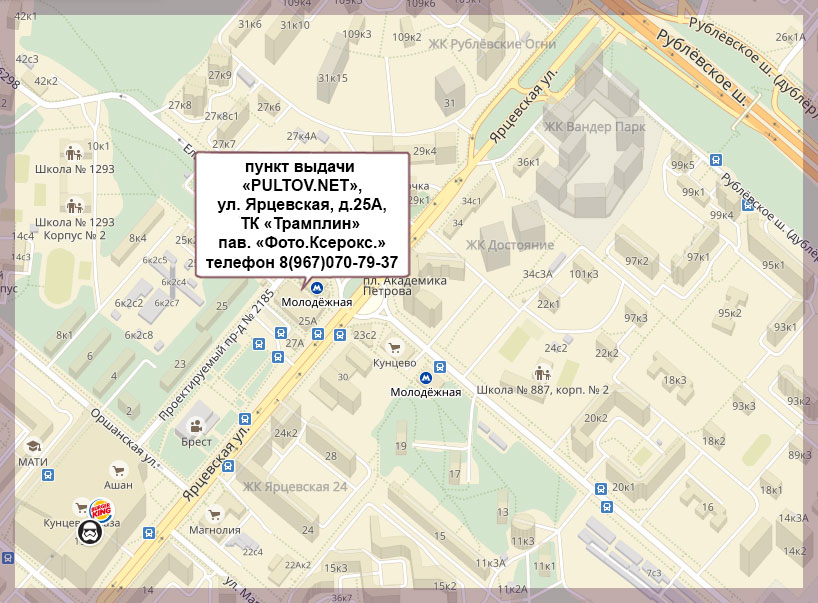Click the МАТИ graduation cap icon

[x=33, y=446]
